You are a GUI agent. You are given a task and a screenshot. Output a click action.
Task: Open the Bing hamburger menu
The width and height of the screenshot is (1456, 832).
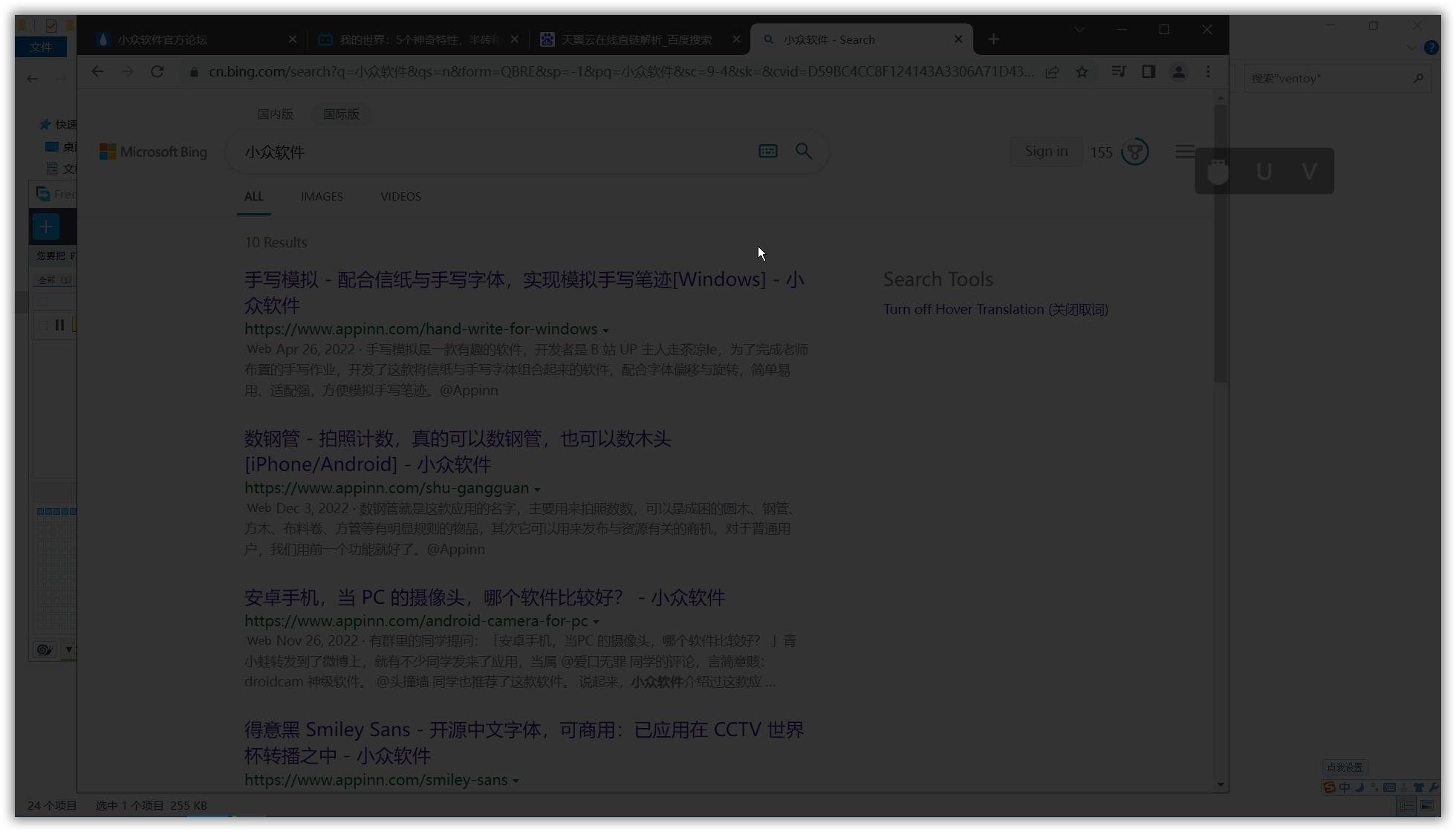coord(1185,152)
